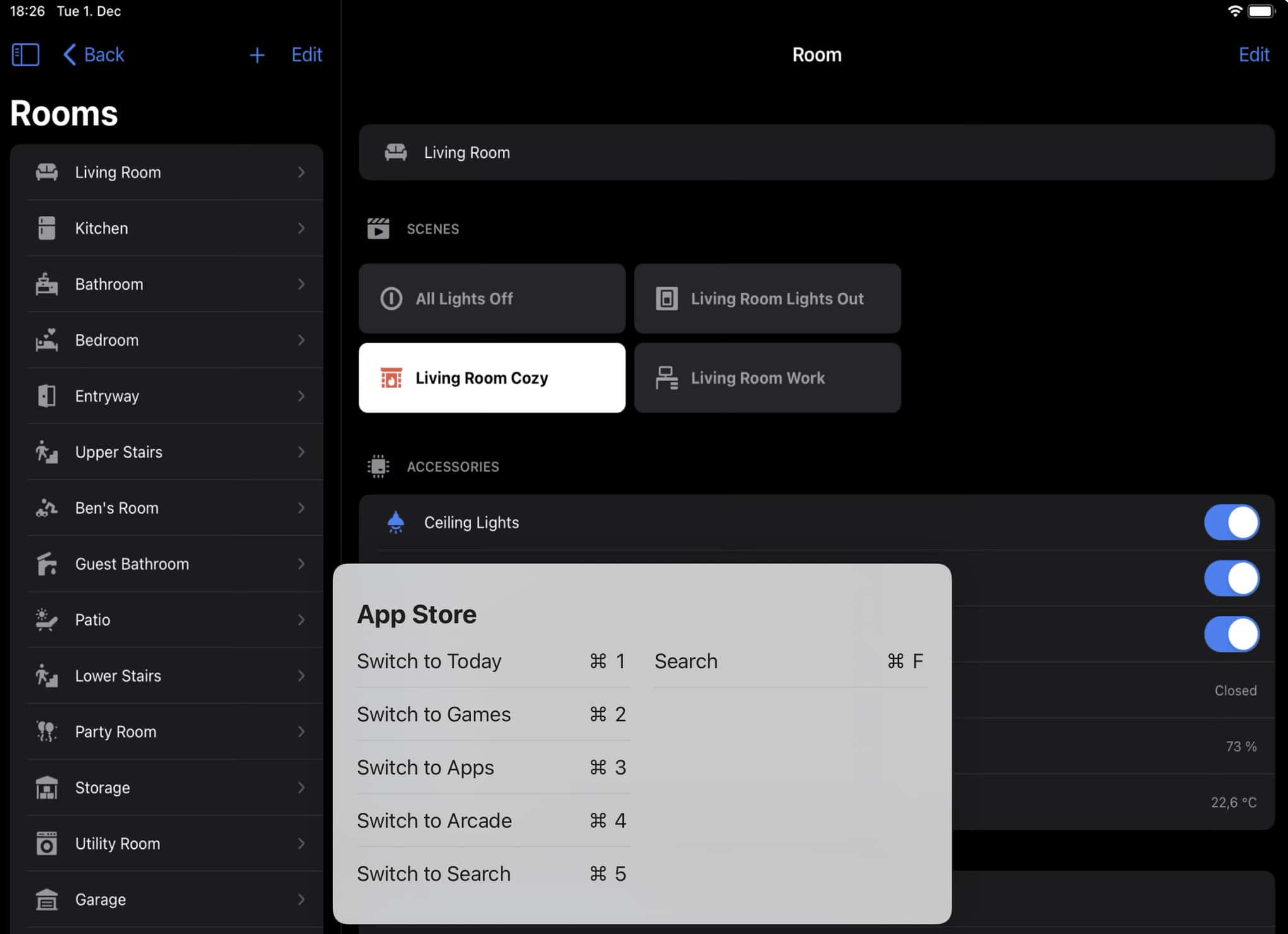Click the Upper Stairs icon
Viewport: 1288px width, 934px height.
[x=47, y=452]
